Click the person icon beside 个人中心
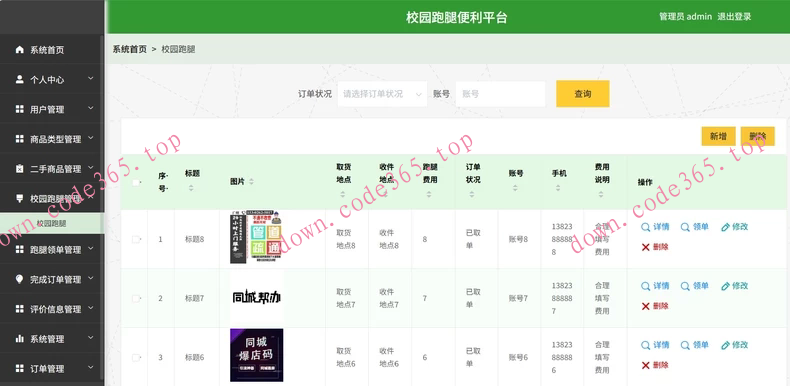This screenshot has height=386, width=790. pos(20,79)
